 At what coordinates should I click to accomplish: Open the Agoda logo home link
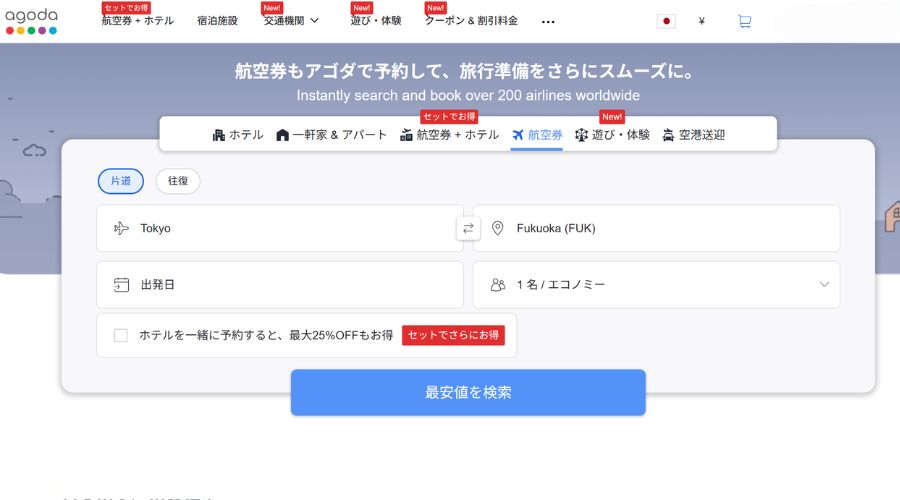(x=31, y=21)
